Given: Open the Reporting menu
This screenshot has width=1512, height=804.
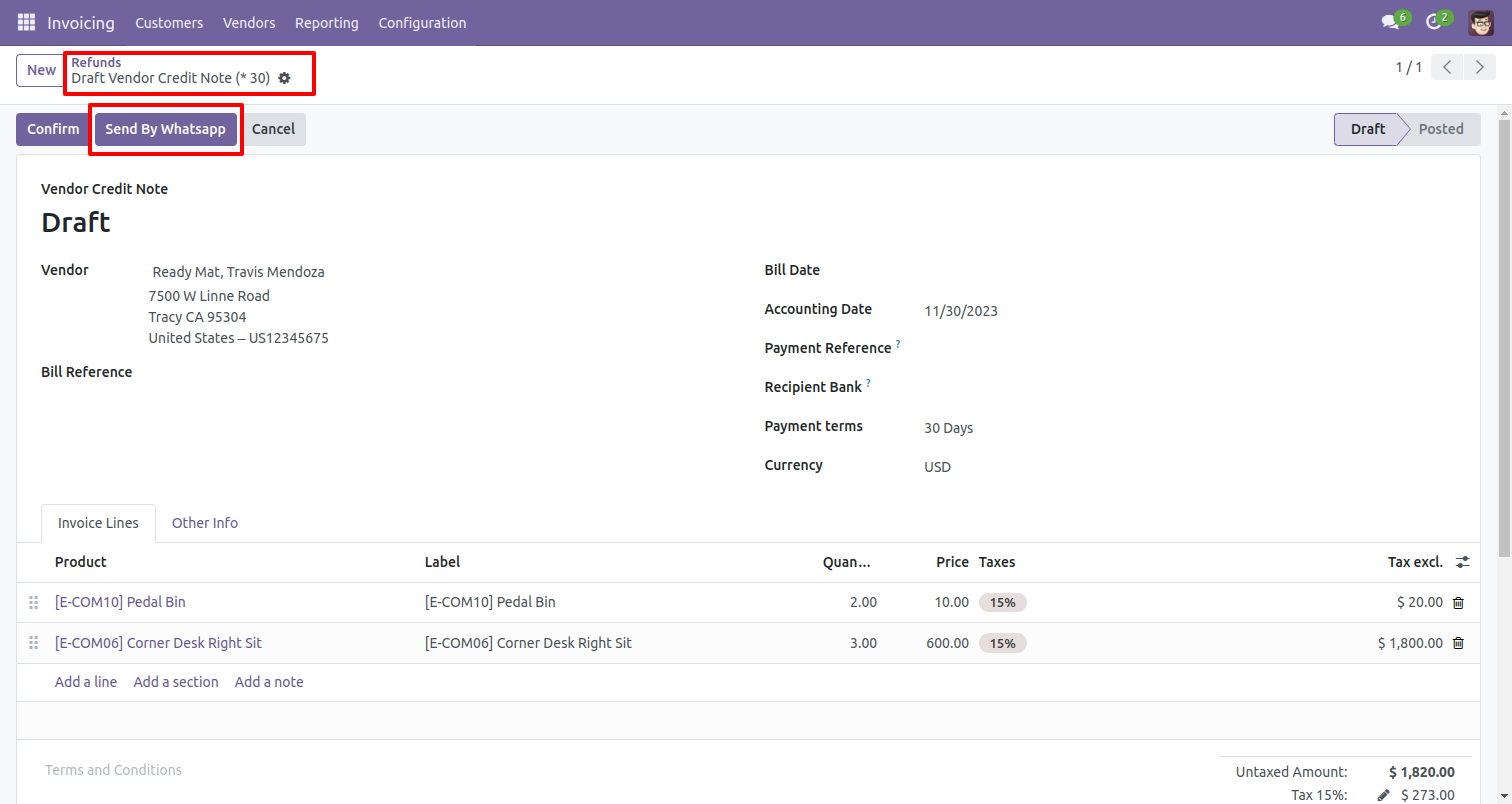Looking at the screenshot, I should [x=327, y=22].
